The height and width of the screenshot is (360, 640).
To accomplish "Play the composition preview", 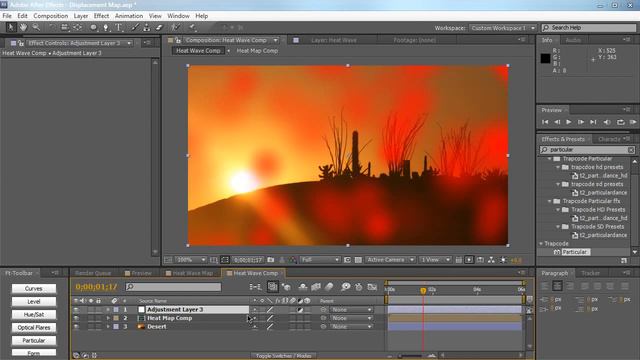I will pyautogui.click(x=569, y=122).
